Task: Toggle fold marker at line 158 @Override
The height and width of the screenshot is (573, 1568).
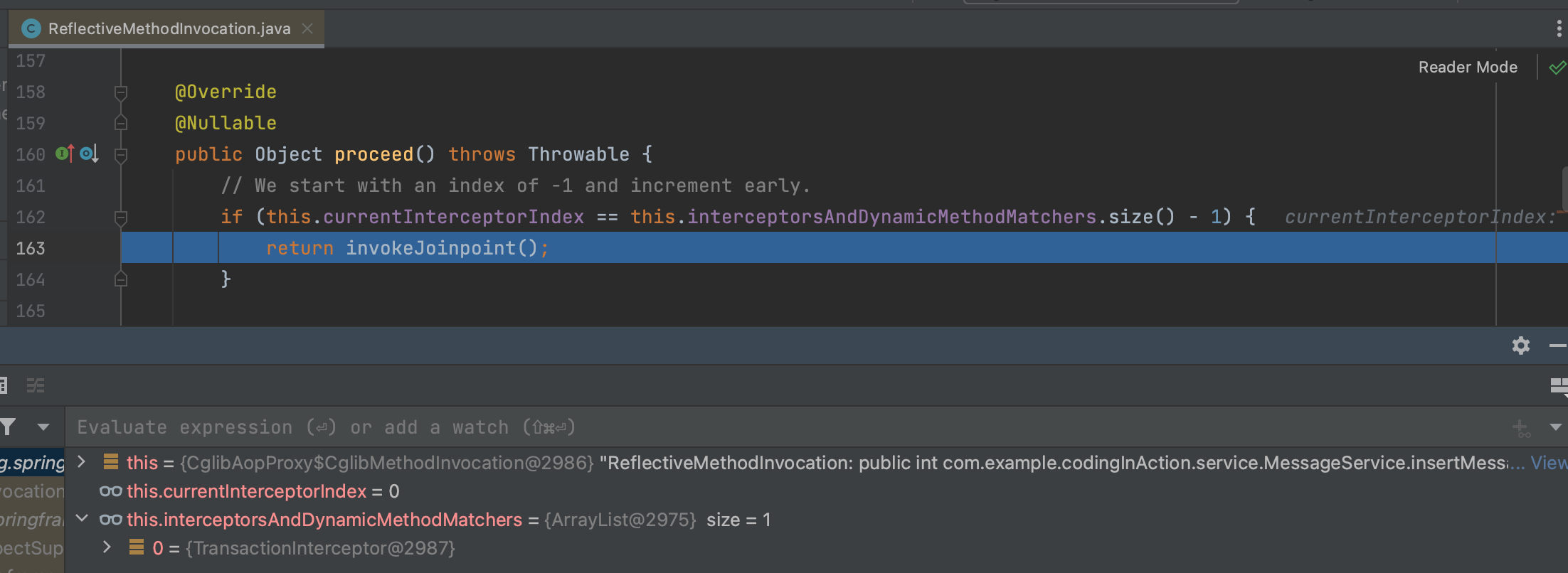Action: 121,92
